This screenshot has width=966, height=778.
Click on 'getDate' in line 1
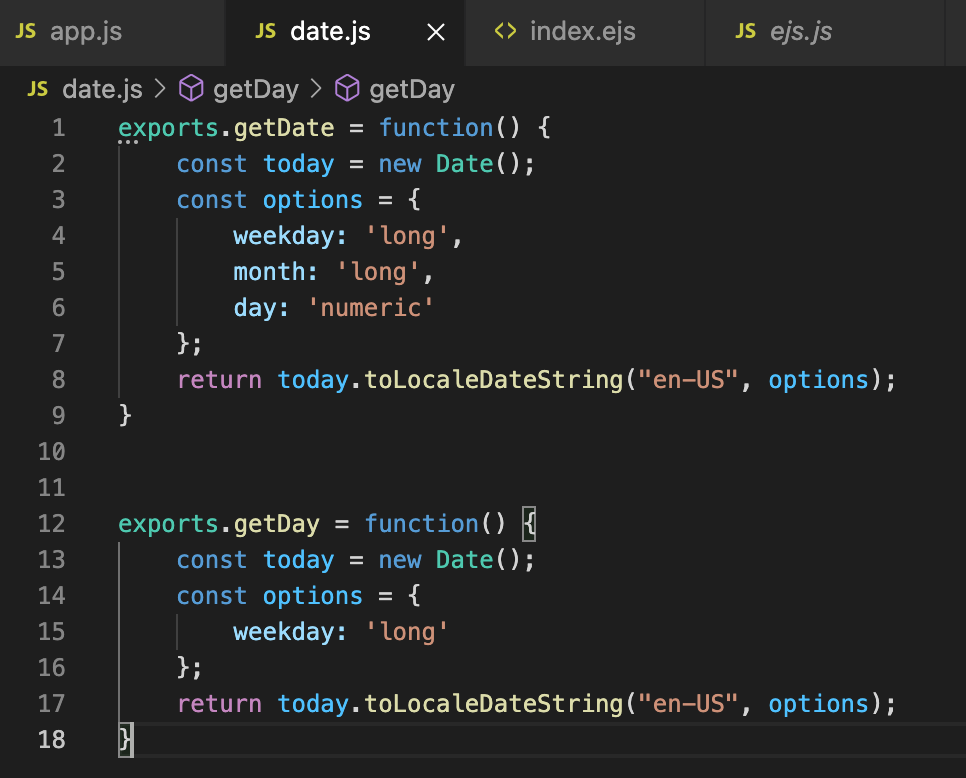click(284, 128)
